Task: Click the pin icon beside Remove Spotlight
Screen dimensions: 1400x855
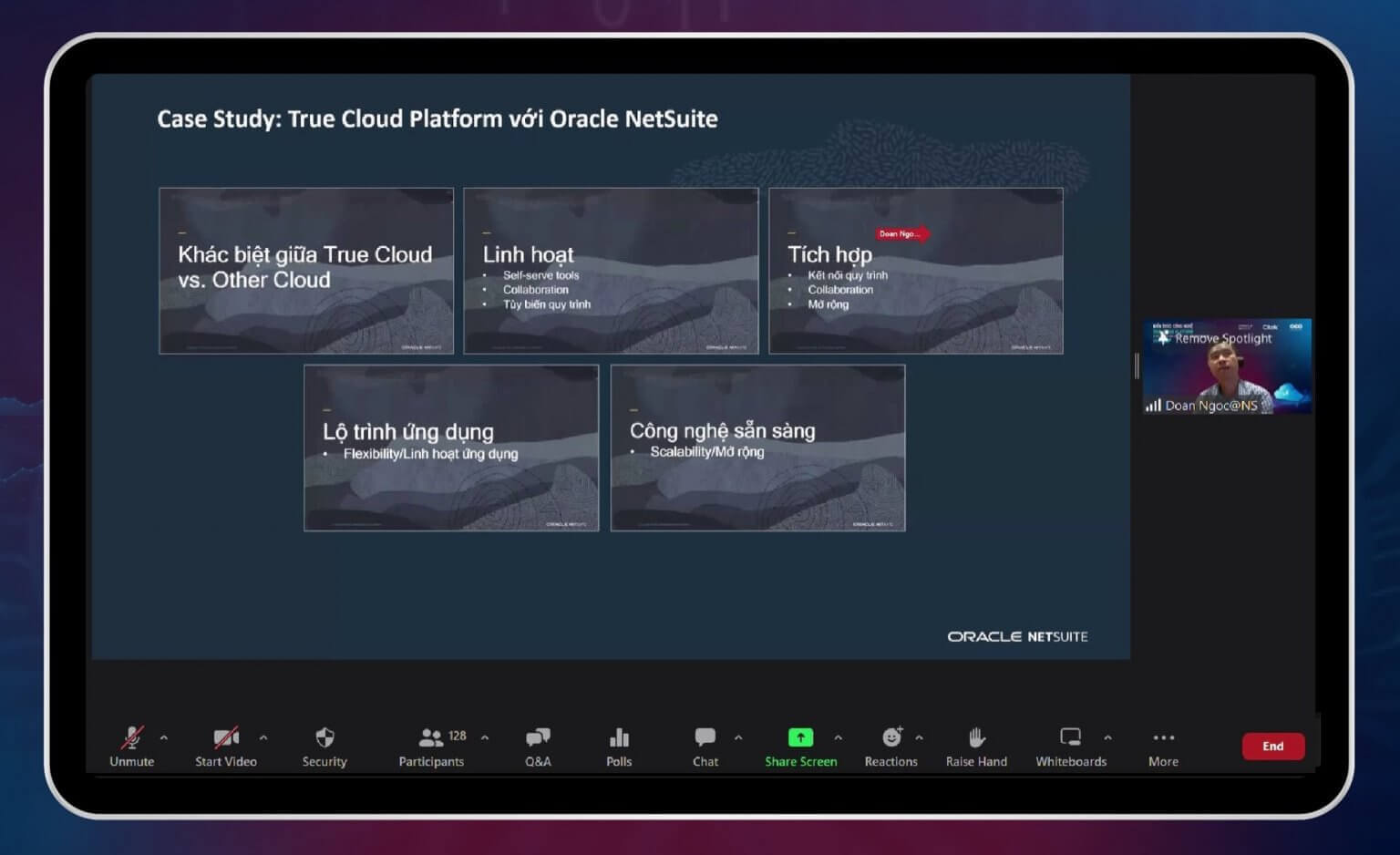Action: [1163, 337]
